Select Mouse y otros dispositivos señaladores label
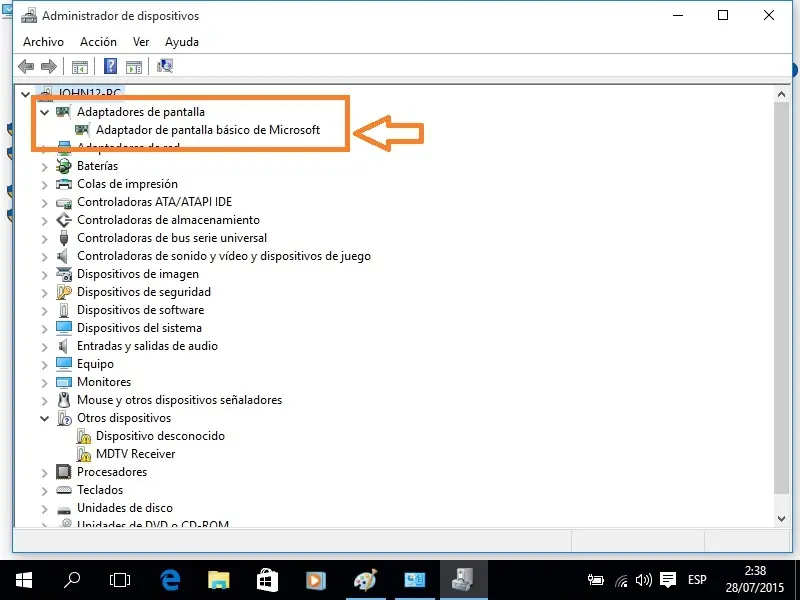The height and width of the screenshot is (600, 800). point(179,399)
